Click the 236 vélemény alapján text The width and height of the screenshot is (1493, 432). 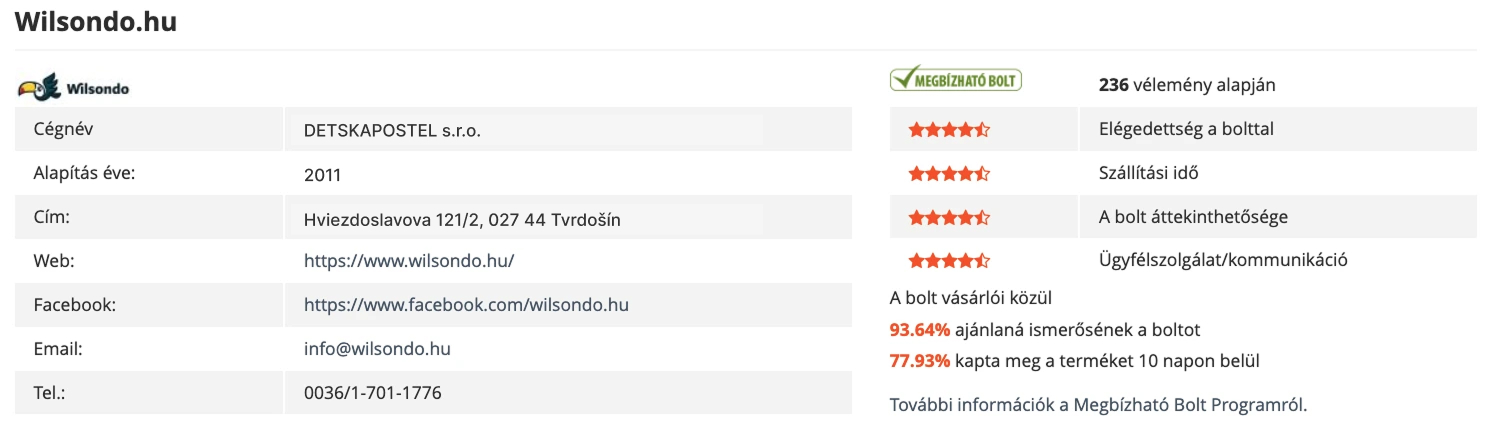pyautogui.click(x=1186, y=85)
